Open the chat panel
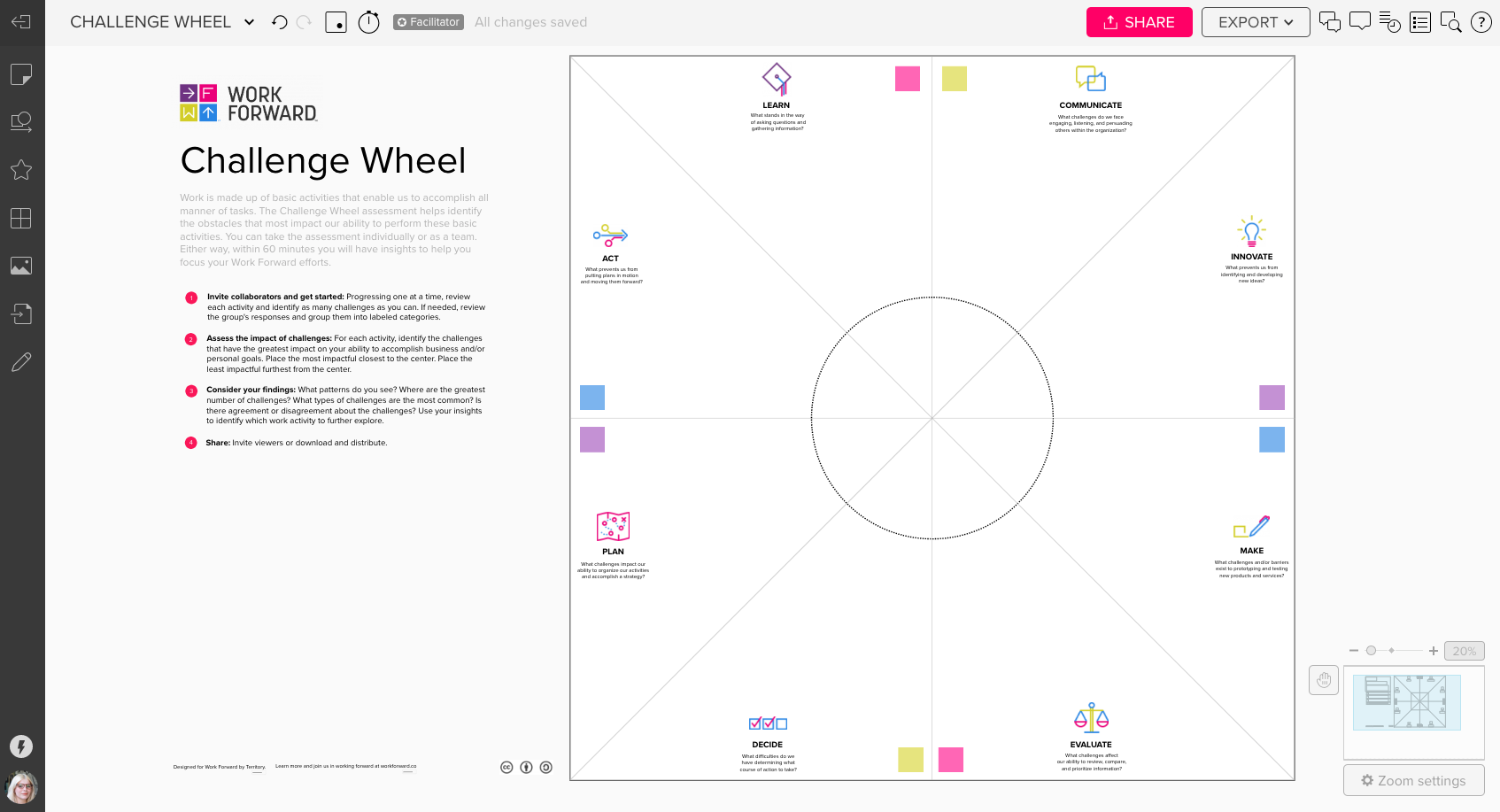This screenshot has width=1500, height=812. (x=1330, y=21)
